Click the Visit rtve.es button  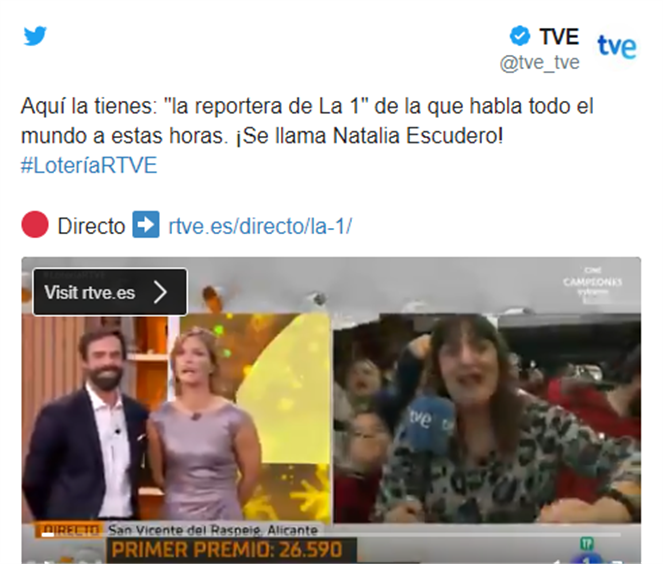[110, 292]
